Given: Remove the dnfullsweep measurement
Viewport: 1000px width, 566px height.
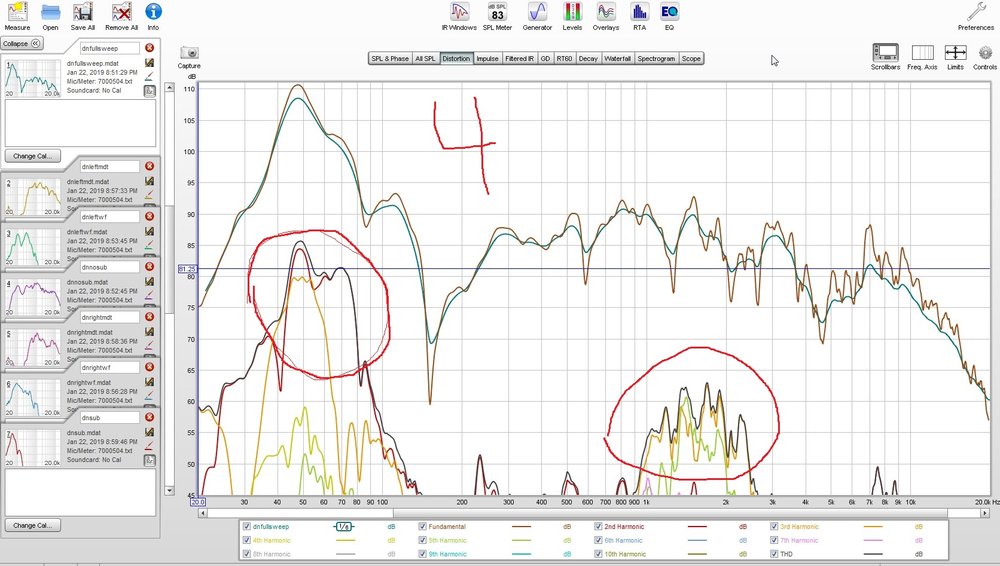Looking at the screenshot, I should click(149, 48).
